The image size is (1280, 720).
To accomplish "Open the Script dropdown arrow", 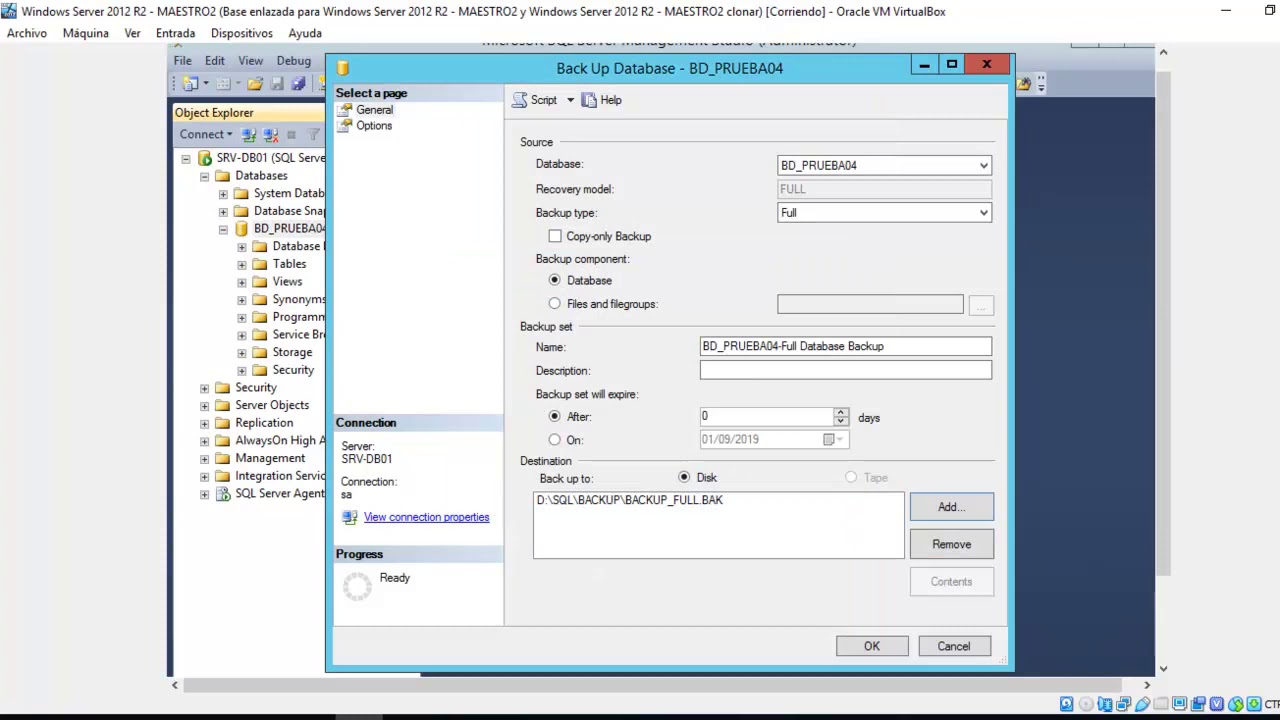I will click(570, 100).
